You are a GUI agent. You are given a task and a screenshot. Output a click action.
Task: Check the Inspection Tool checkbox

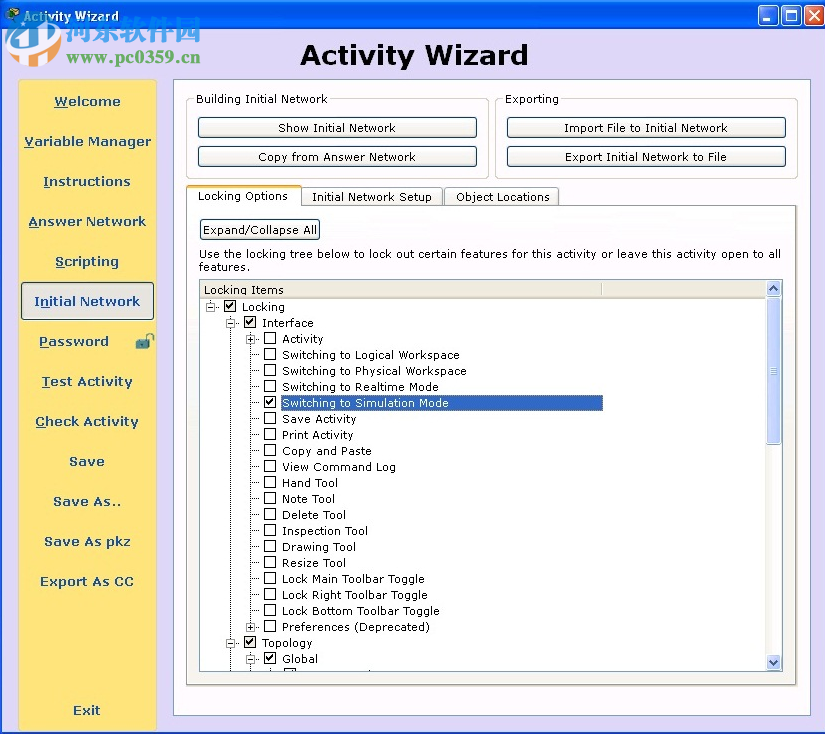point(270,530)
